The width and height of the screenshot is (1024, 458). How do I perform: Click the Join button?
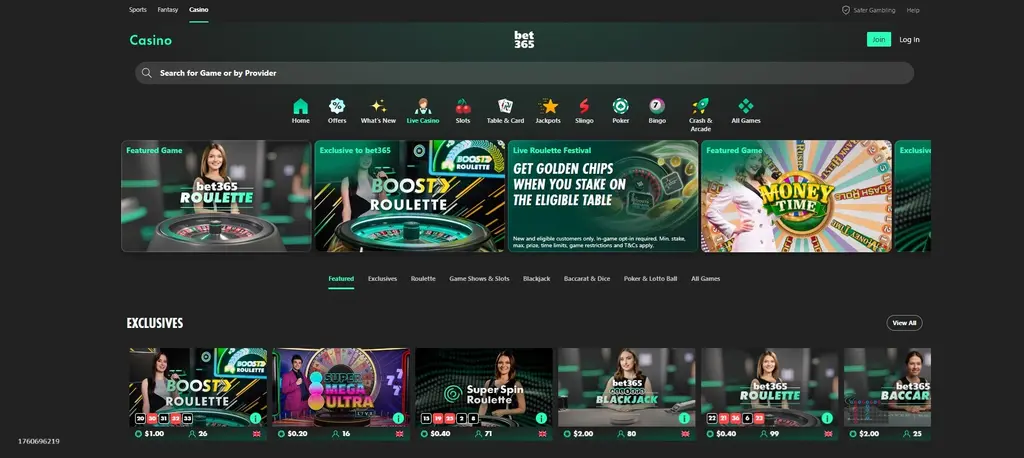point(878,40)
